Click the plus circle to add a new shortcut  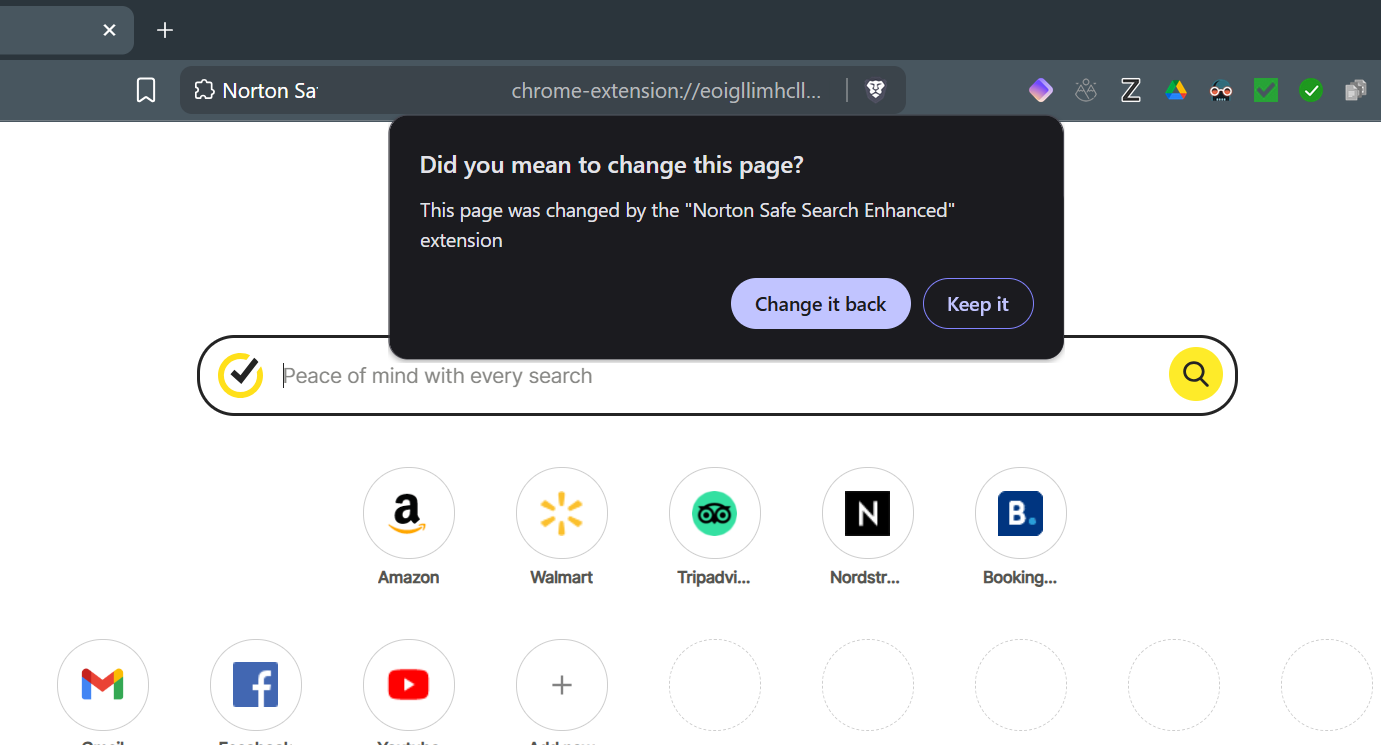562,686
